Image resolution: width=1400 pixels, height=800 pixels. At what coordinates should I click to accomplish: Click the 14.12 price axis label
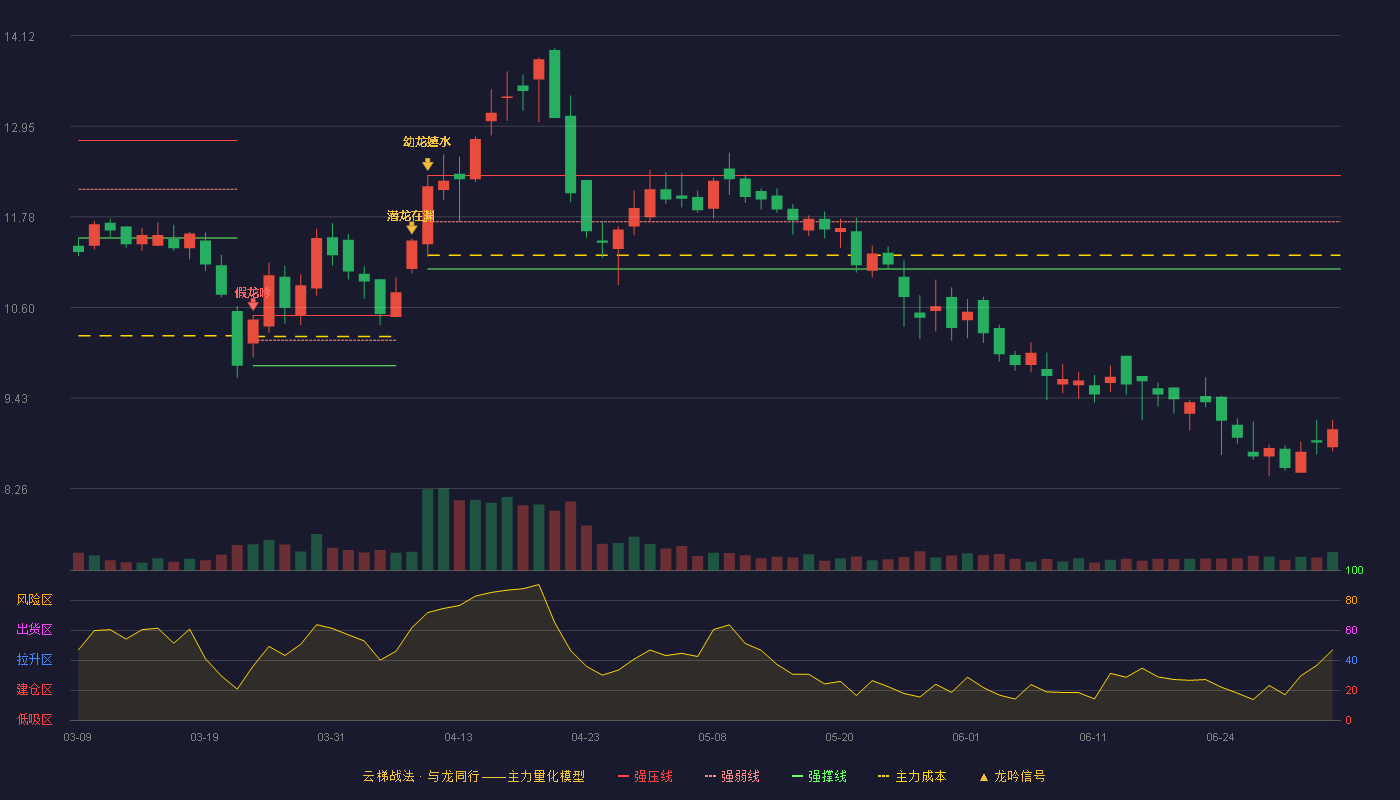(x=19, y=37)
